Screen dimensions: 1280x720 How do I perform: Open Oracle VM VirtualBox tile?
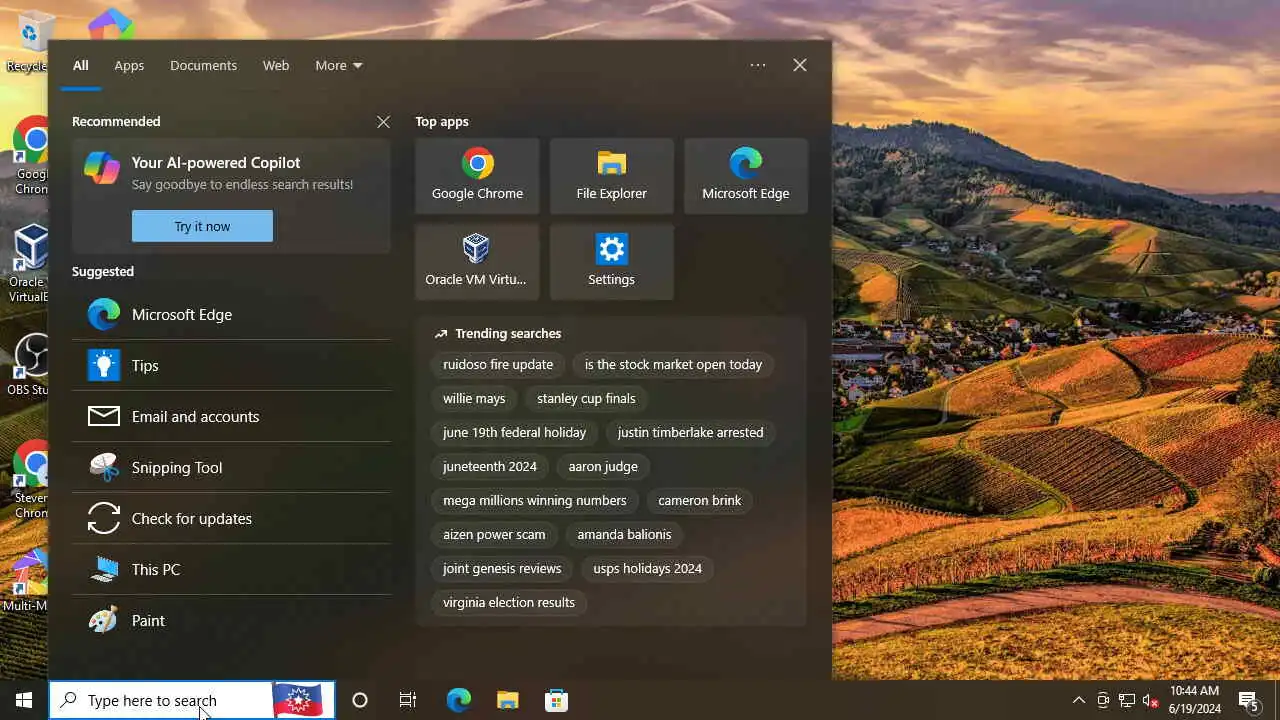click(x=477, y=262)
